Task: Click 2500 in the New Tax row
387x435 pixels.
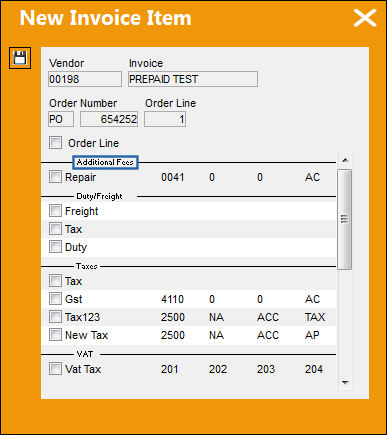Action: (173, 335)
